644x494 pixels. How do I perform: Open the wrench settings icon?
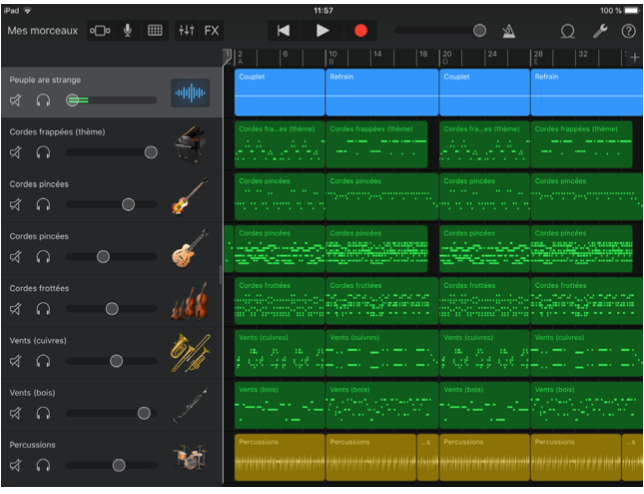pyautogui.click(x=600, y=31)
